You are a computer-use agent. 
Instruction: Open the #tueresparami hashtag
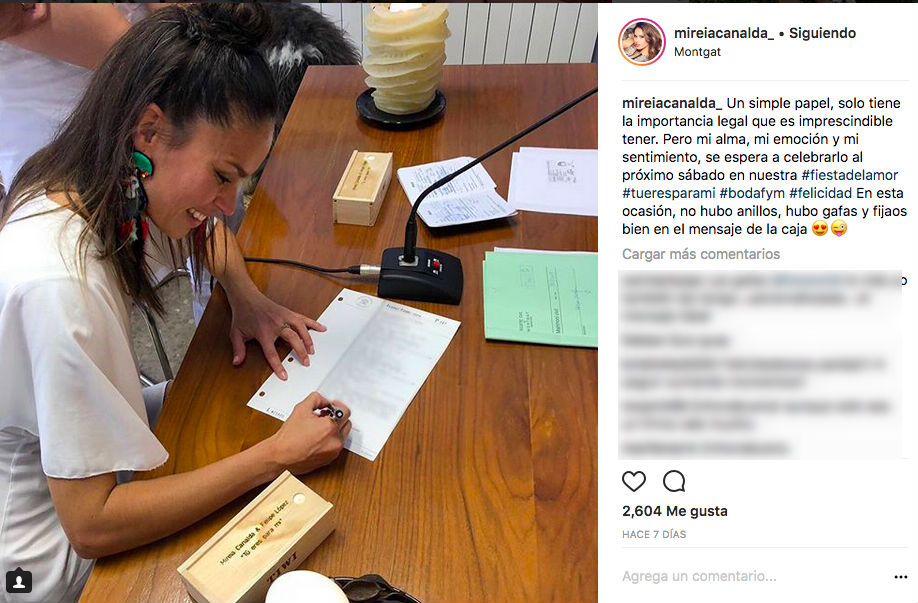(669, 193)
